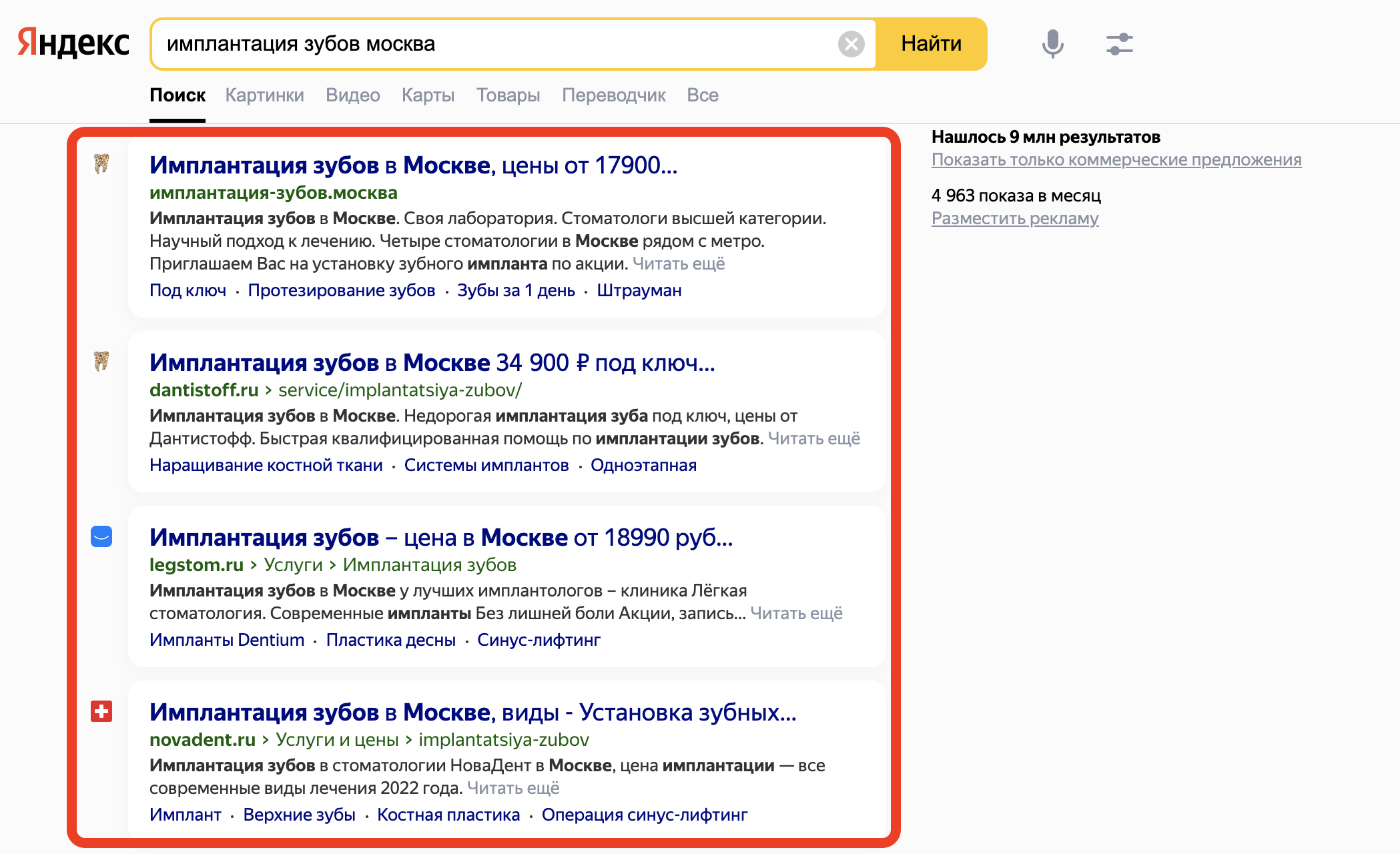Open legstom.ru 'Имплантация зубов' breadcrumb

(x=429, y=565)
